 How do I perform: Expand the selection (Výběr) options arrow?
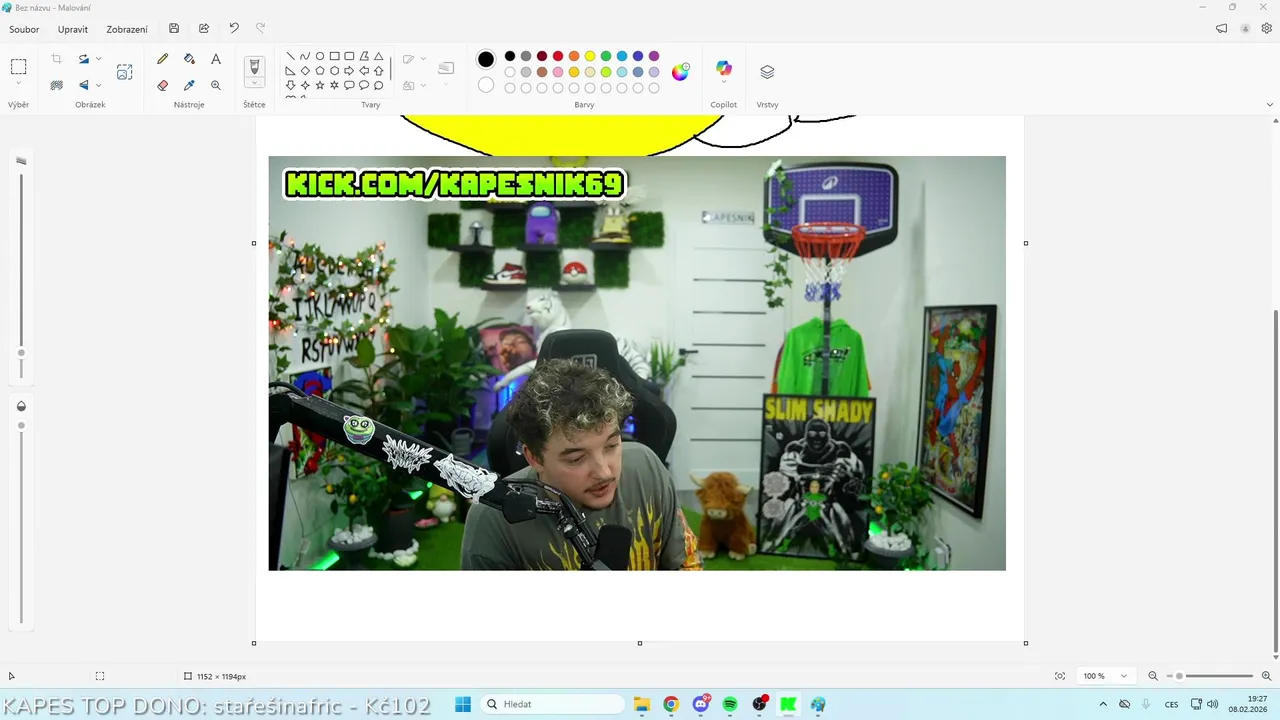tap(18, 83)
